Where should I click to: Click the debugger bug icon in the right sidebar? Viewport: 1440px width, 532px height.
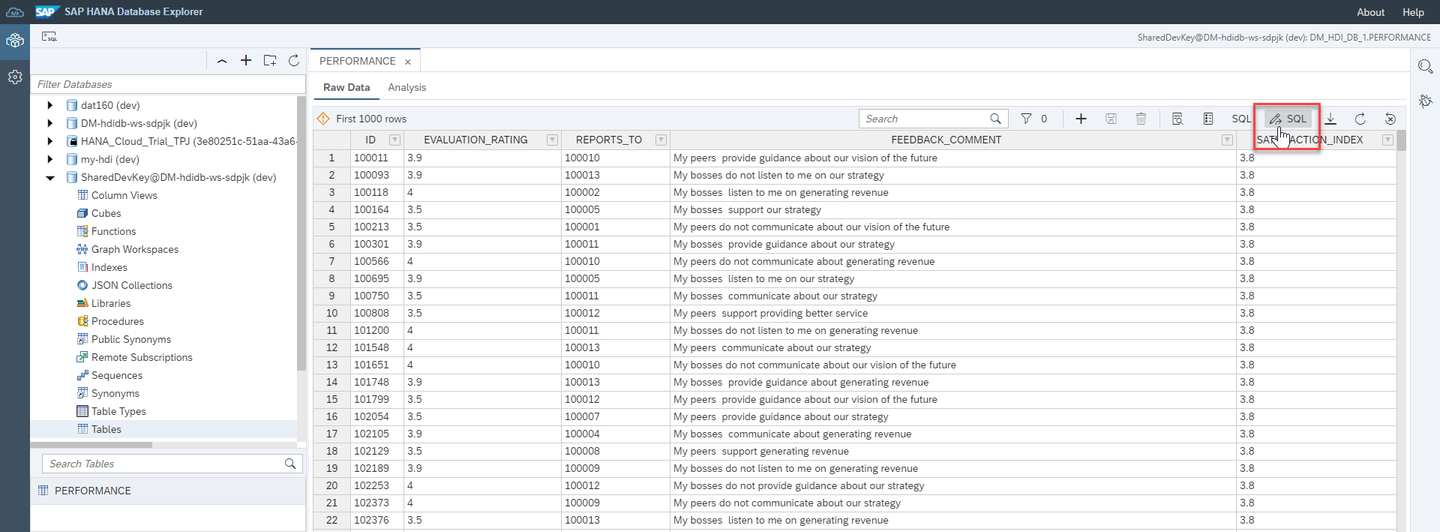click(x=1426, y=100)
